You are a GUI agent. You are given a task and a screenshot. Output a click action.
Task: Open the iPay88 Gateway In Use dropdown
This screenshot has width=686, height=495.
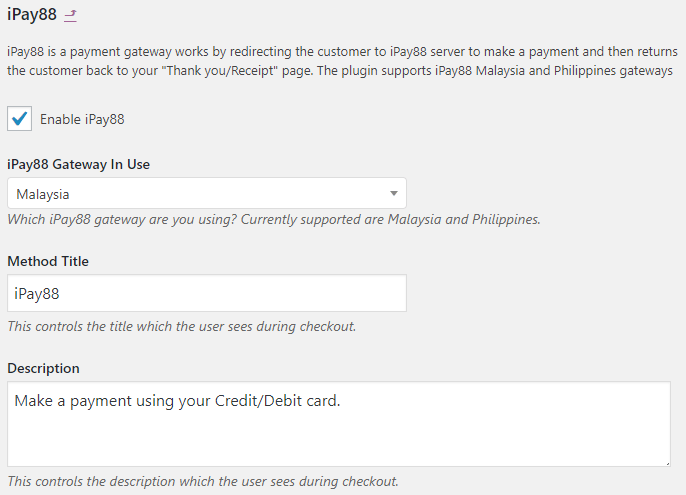[206, 193]
